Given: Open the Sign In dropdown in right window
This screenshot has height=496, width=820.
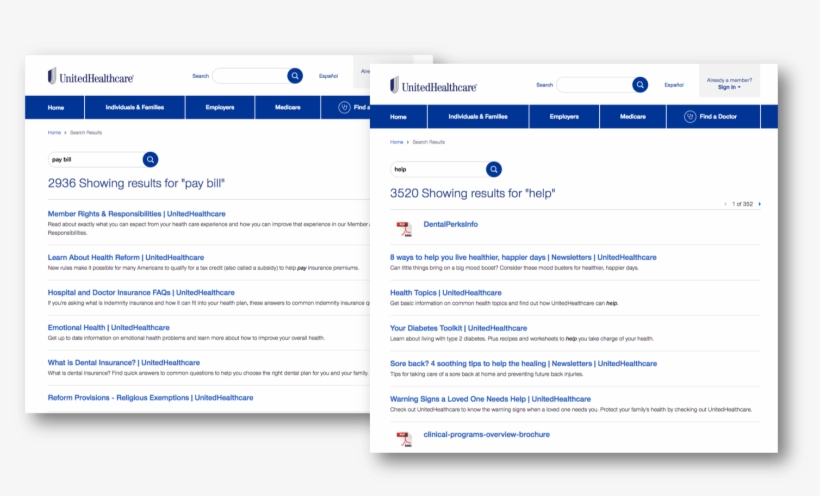Looking at the screenshot, I should (729, 87).
